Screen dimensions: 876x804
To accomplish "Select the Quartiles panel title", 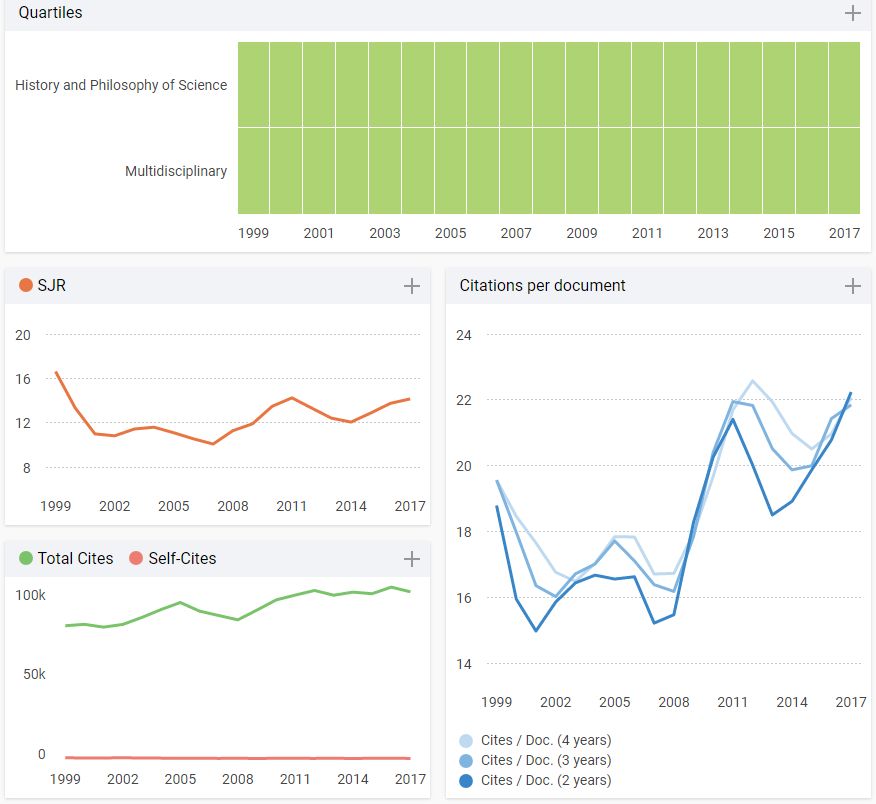I will (51, 13).
